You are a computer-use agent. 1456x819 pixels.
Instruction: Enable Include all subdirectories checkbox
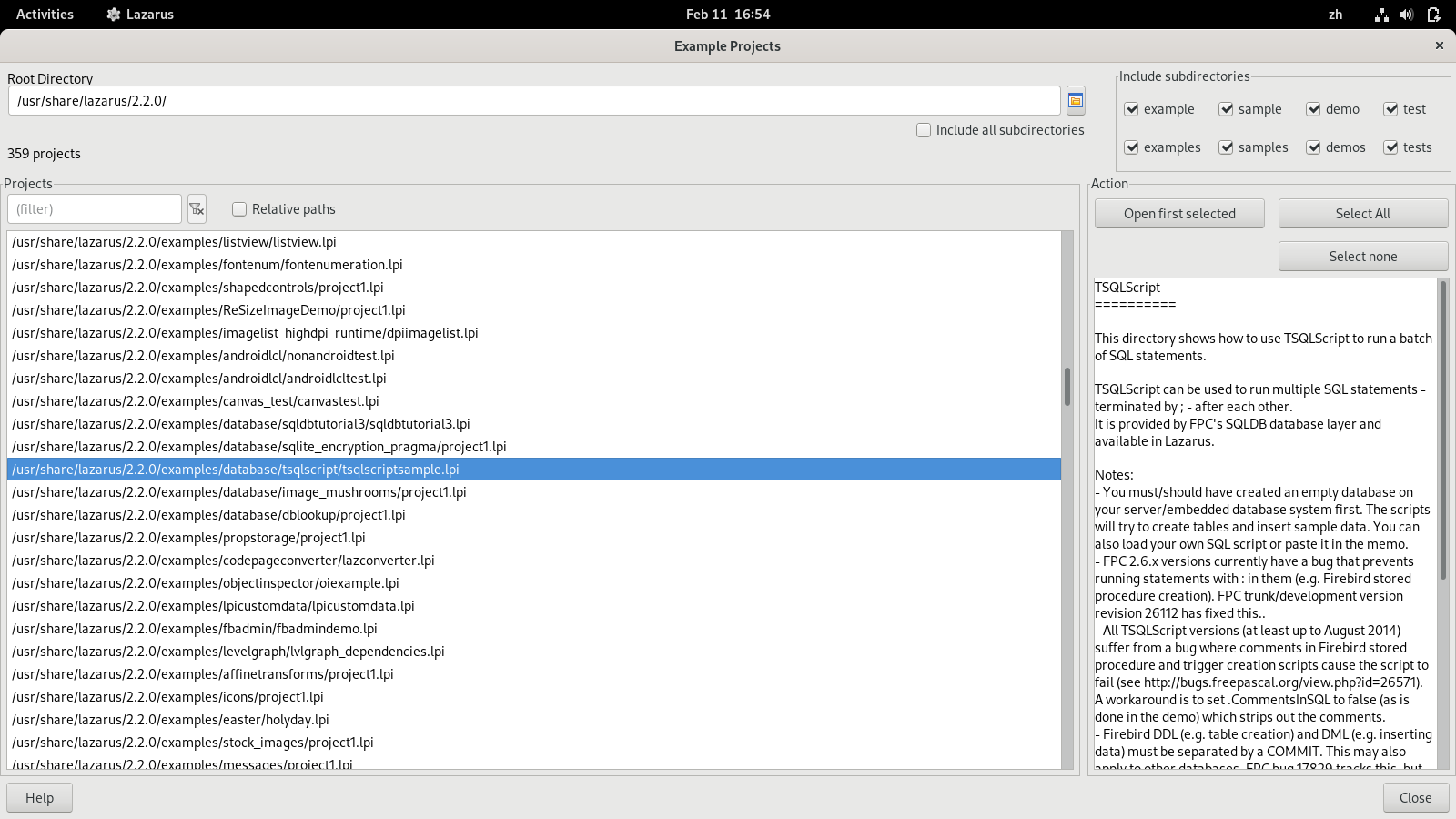924,130
